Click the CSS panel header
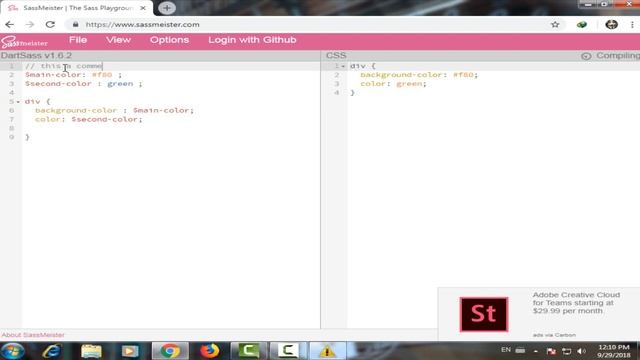Viewport: 640px width, 360px height. (336, 56)
